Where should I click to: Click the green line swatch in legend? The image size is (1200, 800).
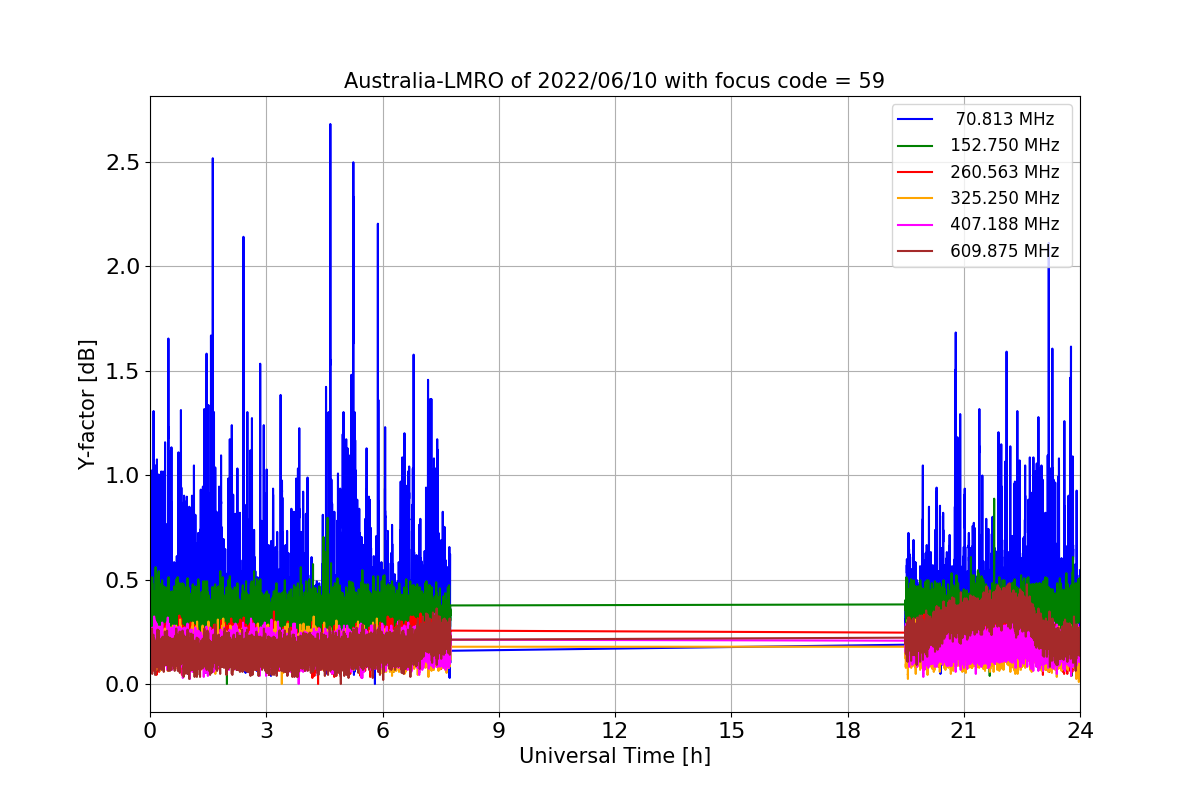[916, 146]
